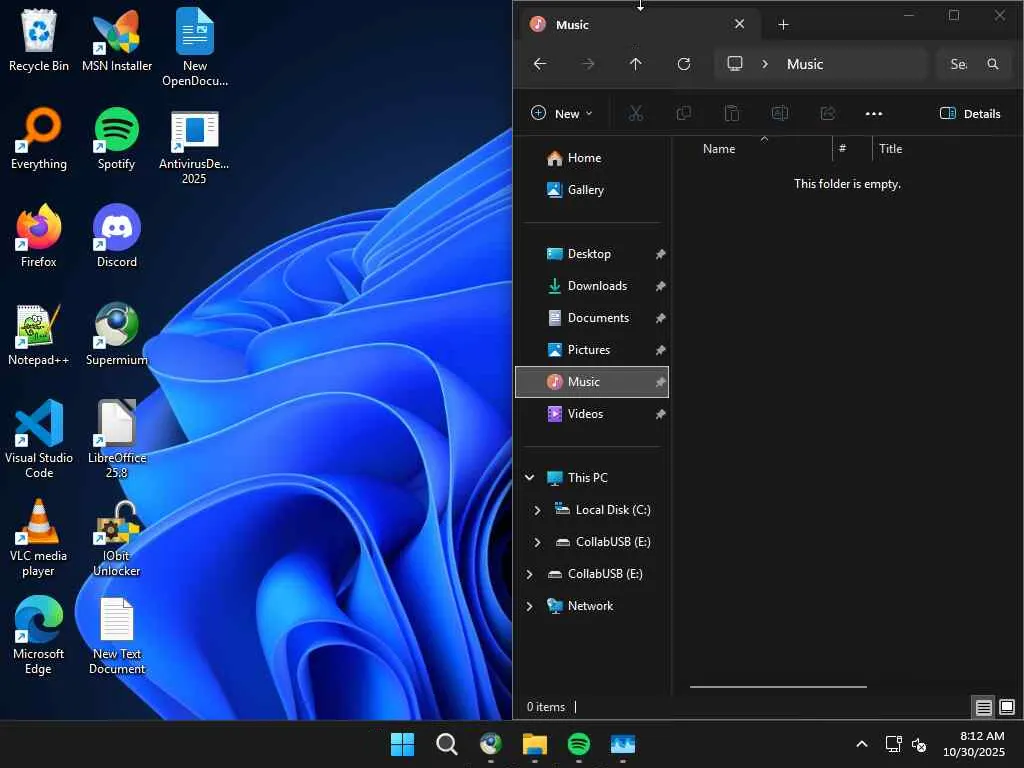Open the pinned Pictures folder

pyautogui.click(x=592, y=350)
